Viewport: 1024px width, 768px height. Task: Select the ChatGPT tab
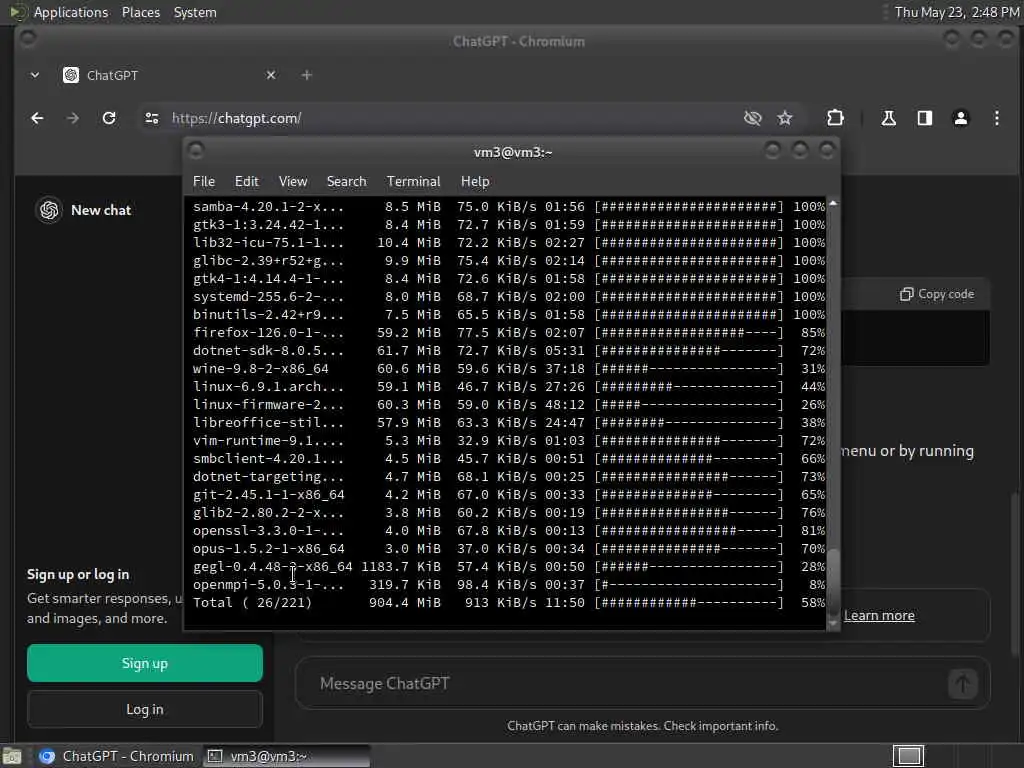tap(170, 75)
